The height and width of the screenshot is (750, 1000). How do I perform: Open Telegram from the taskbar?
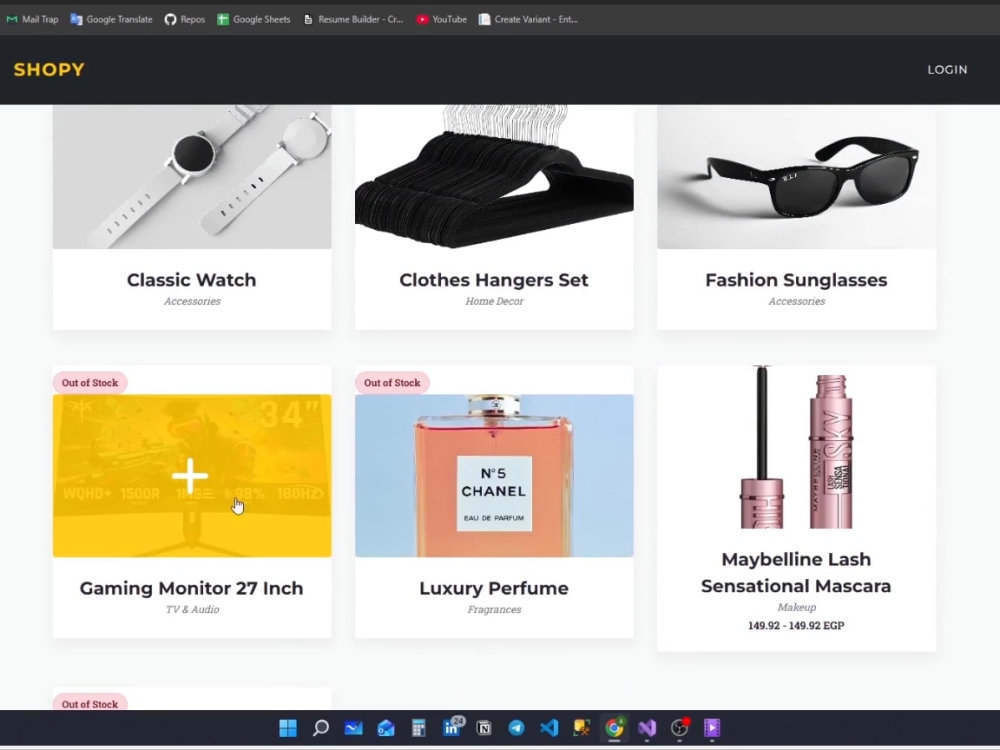tap(517, 728)
